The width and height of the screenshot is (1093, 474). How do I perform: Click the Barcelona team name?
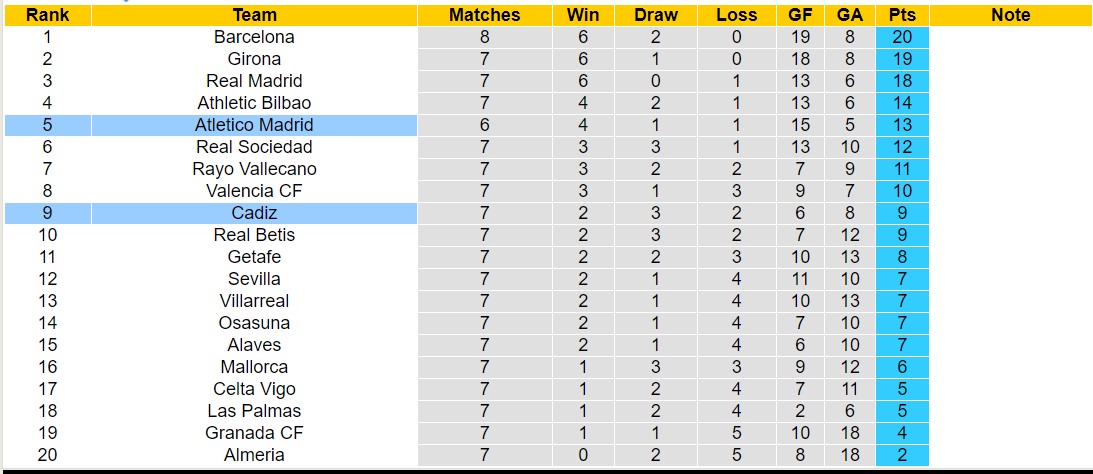point(254,37)
